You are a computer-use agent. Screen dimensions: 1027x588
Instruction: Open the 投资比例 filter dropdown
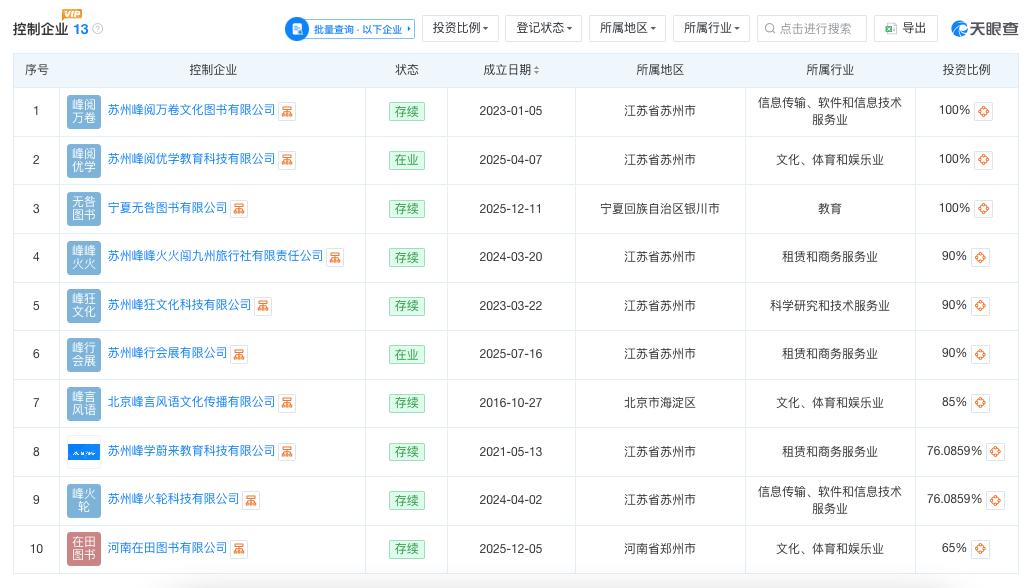[460, 28]
